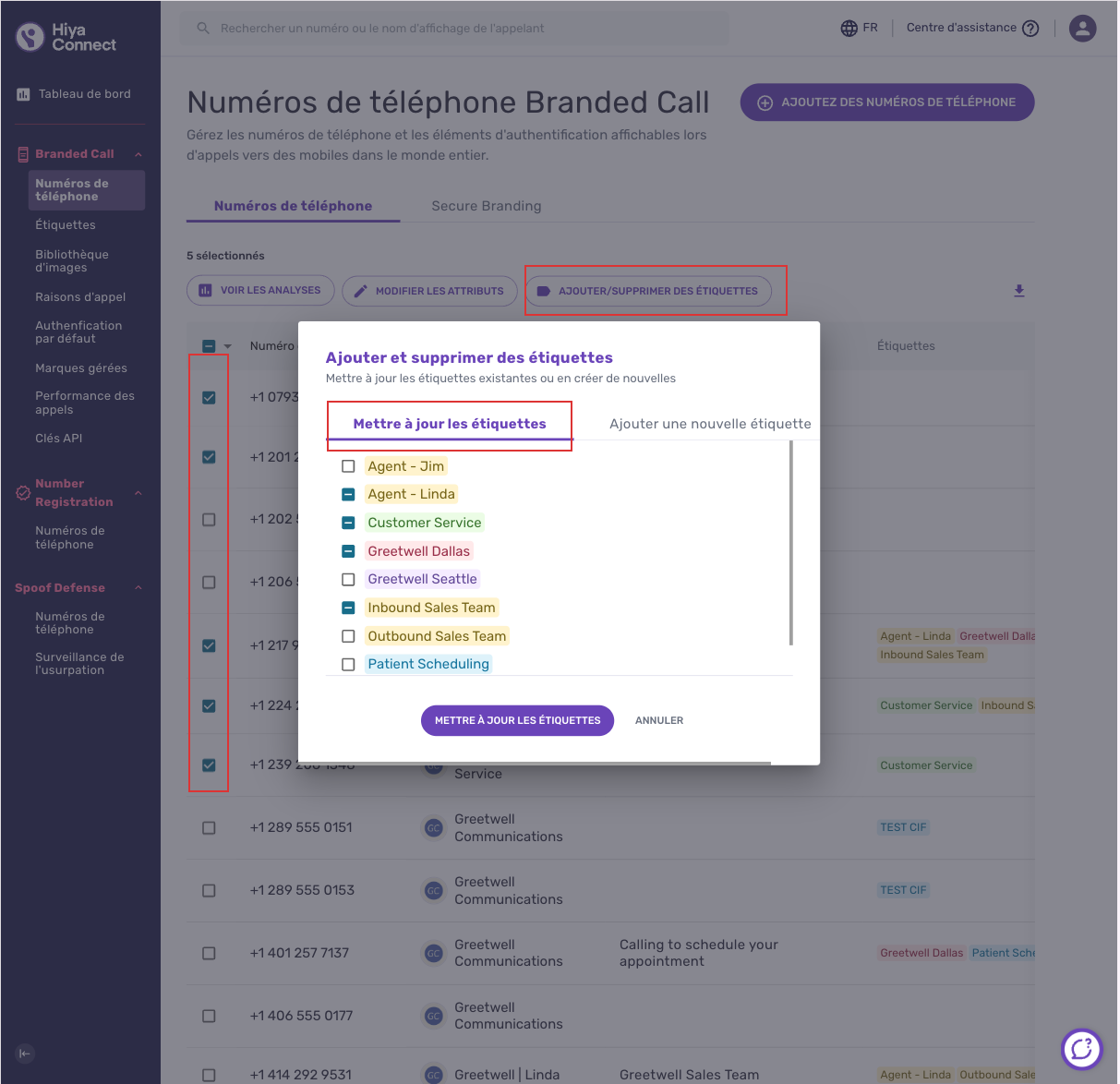The width and height of the screenshot is (1120, 1084).
Task: Open the Secure Branding tab
Action: [487, 206]
